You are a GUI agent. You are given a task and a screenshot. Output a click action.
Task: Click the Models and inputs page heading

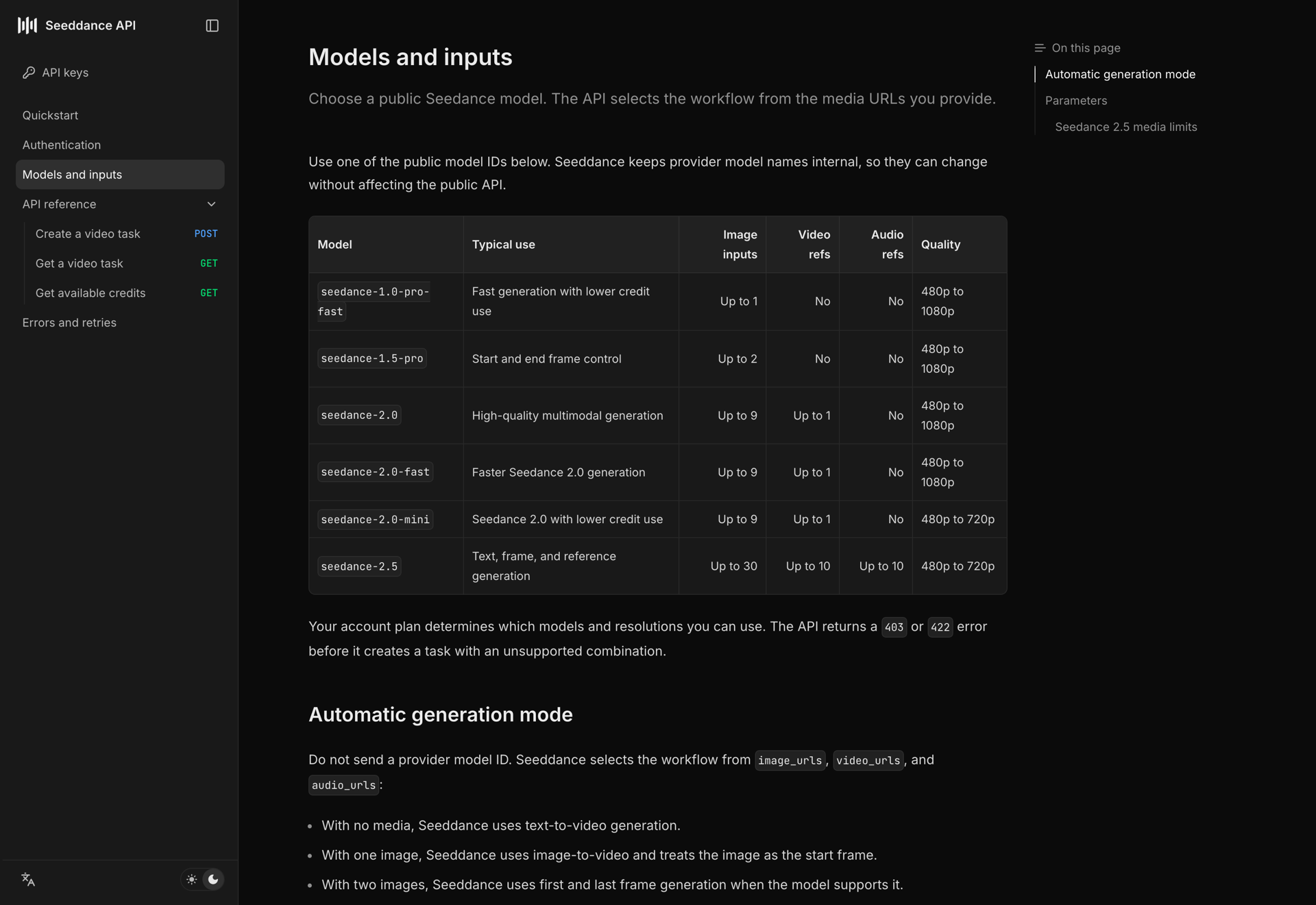click(410, 57)
